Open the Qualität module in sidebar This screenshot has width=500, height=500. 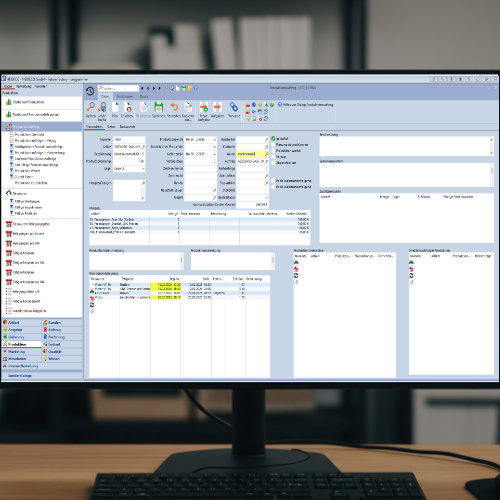pyautogui.click(x=62, y=352)
